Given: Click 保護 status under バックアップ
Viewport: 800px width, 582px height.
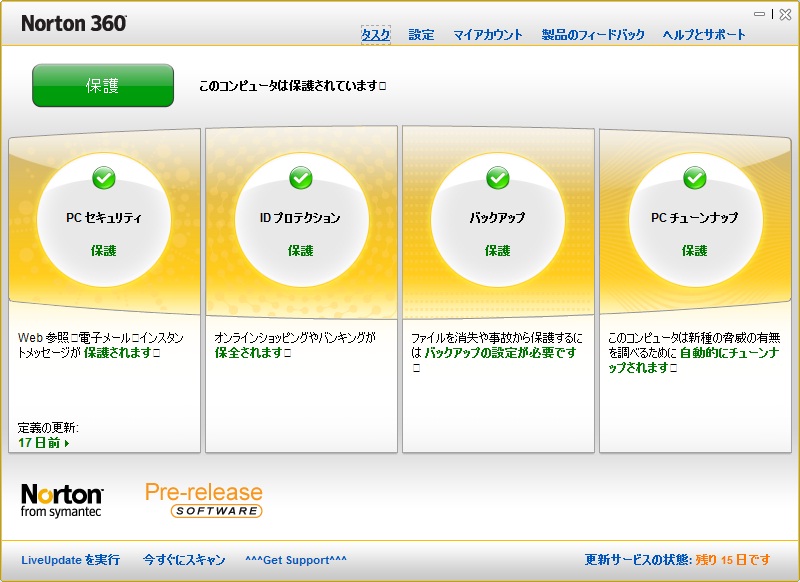Looking at the screenshot, I should [x=497, y=251].
